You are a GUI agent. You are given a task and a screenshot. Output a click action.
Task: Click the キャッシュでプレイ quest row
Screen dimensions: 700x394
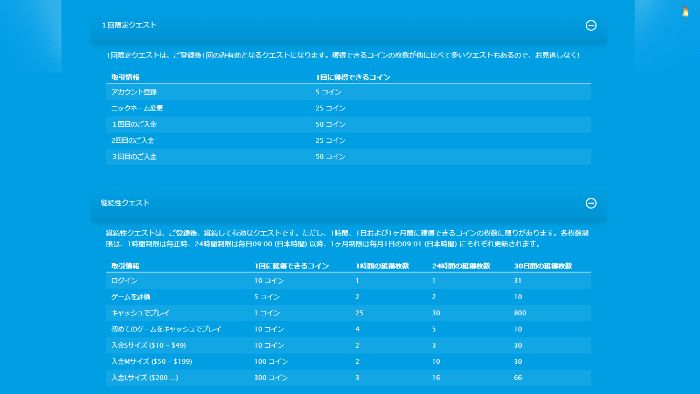(x=348, y=313)
